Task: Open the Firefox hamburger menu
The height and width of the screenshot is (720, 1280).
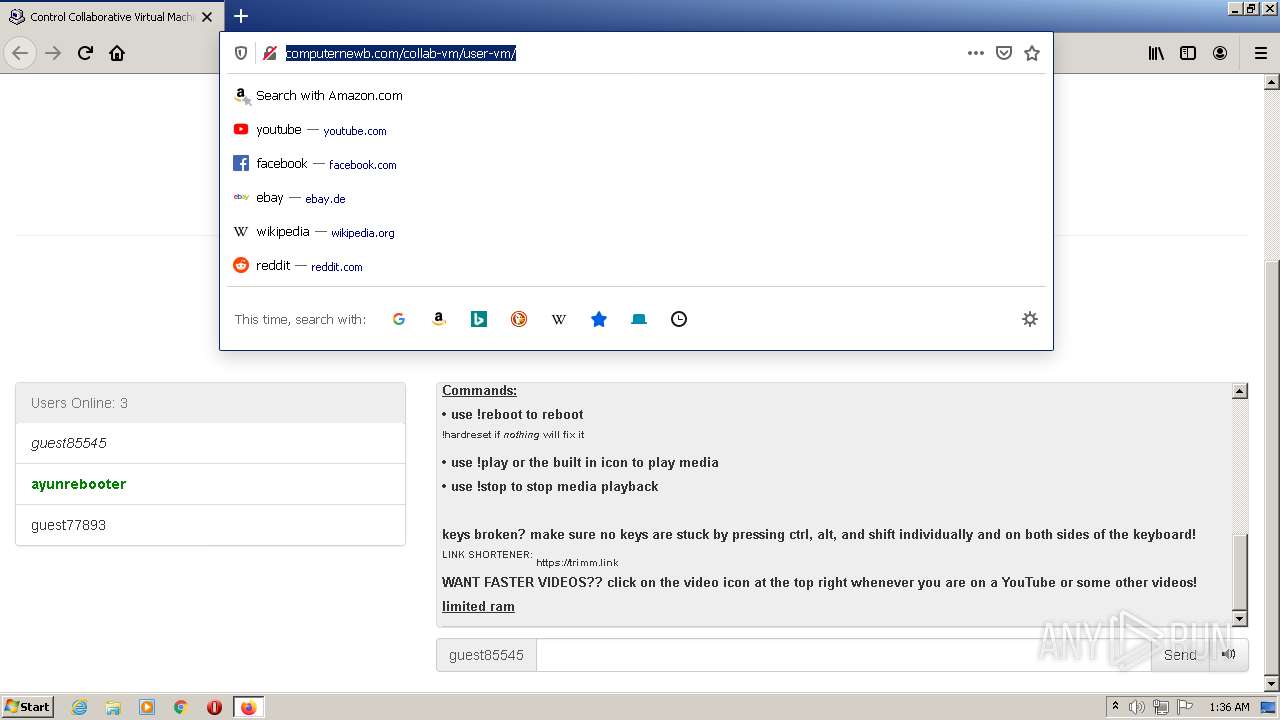Action: click(x=1260, y=53)
